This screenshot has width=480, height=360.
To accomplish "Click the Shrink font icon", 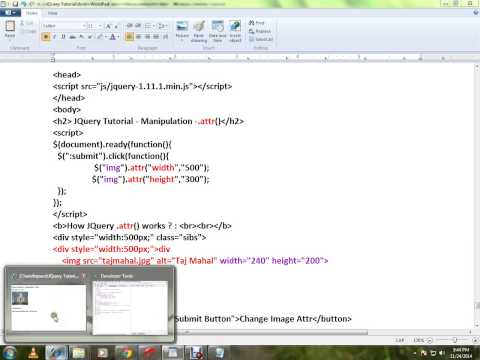I will click(116, 26).
